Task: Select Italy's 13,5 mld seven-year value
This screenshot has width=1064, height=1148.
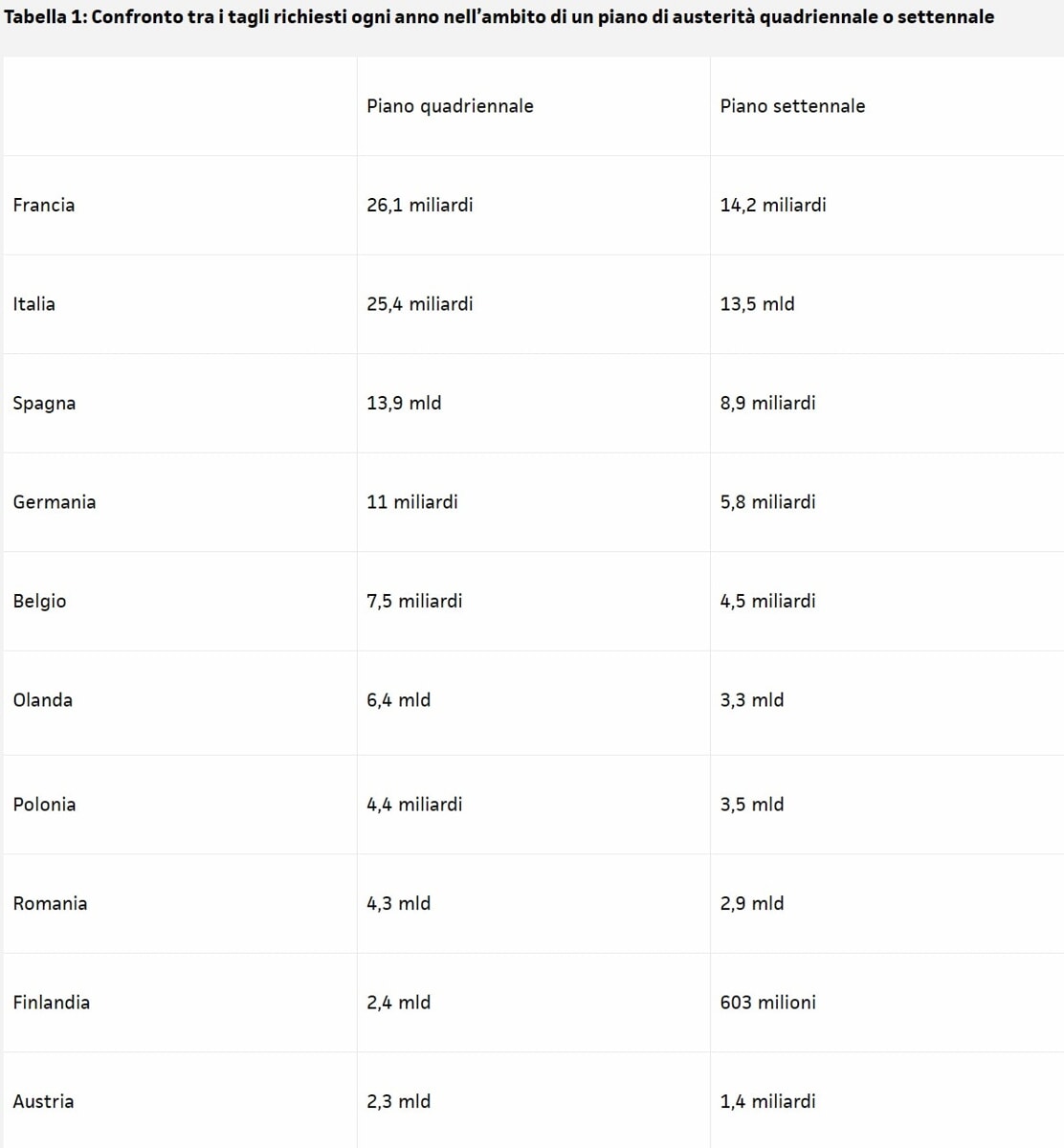Action: coord(758,304)
